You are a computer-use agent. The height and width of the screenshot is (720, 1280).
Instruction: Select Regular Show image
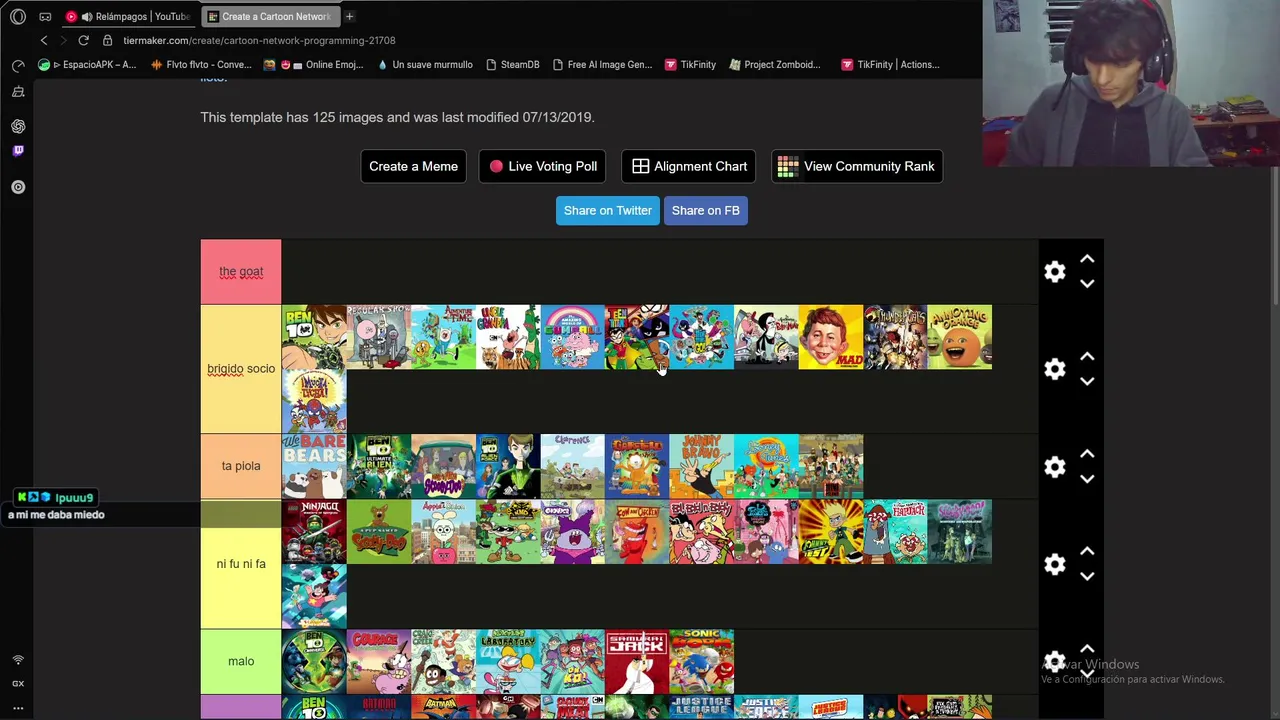(379, 337)
